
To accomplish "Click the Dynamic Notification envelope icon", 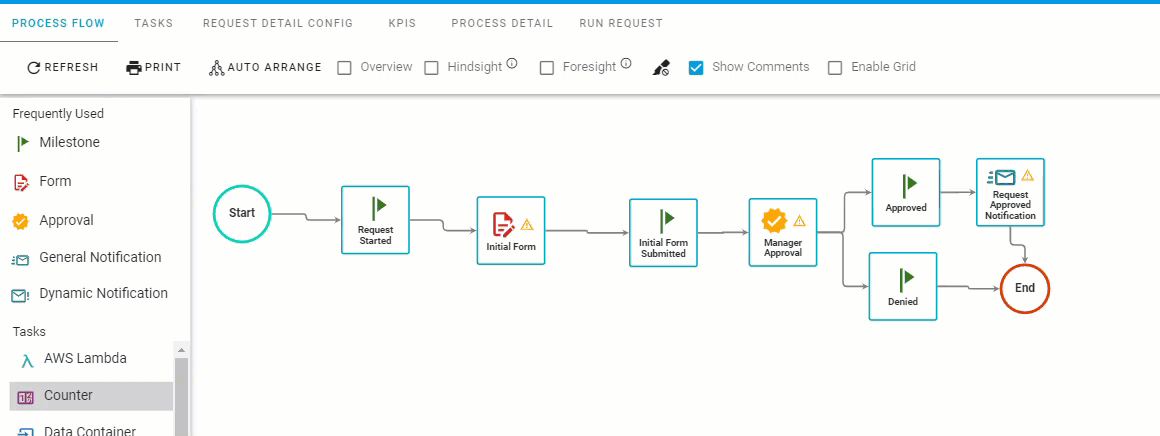I will [21, 295].
